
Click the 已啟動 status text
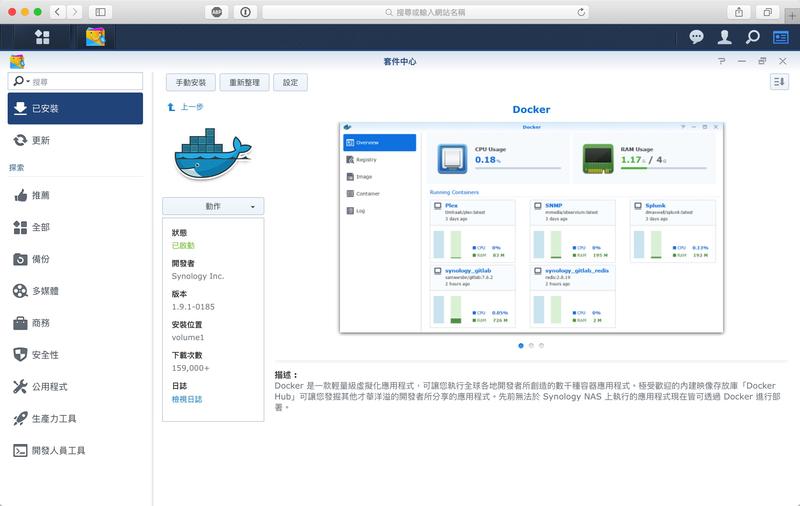[x=183, y=245]
